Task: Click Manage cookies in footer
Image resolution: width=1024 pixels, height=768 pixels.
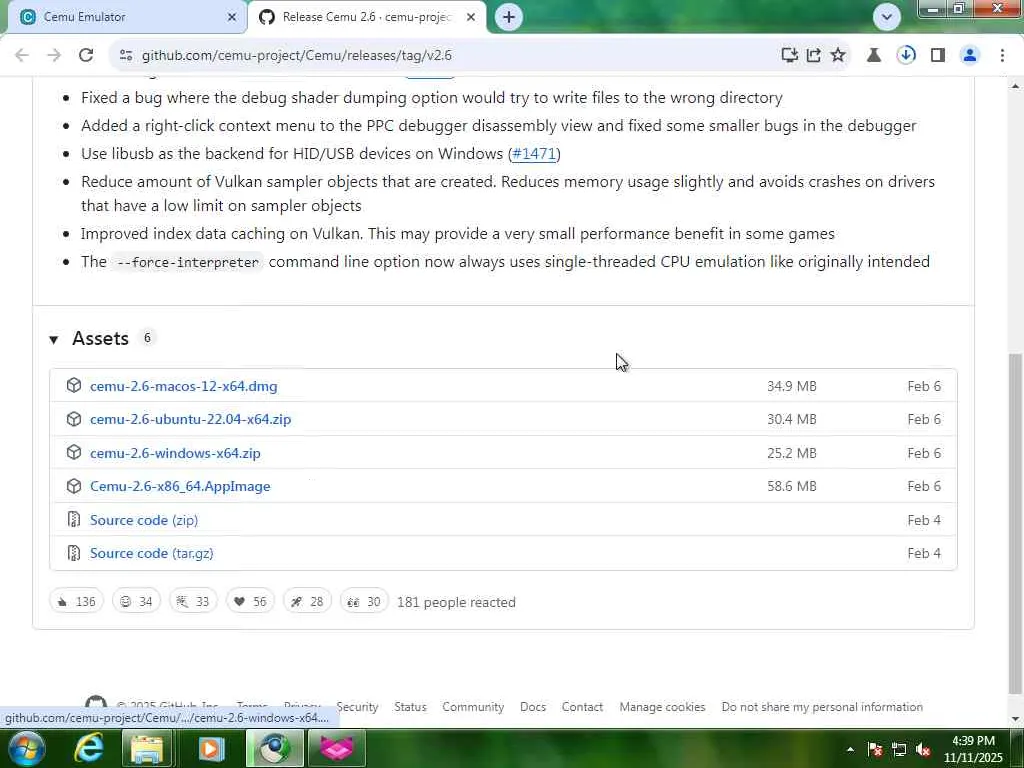Action: tap(662, 707)
